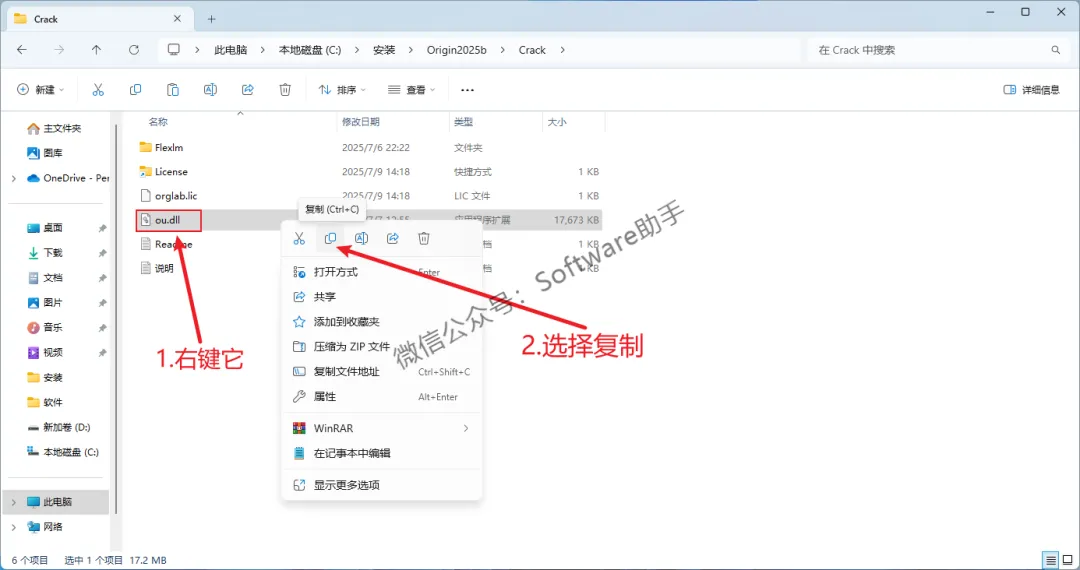The height and width of the screenshot is (570, 1080).
Task: Open 图库 in the sidebar
Action: tap(44, 153)
